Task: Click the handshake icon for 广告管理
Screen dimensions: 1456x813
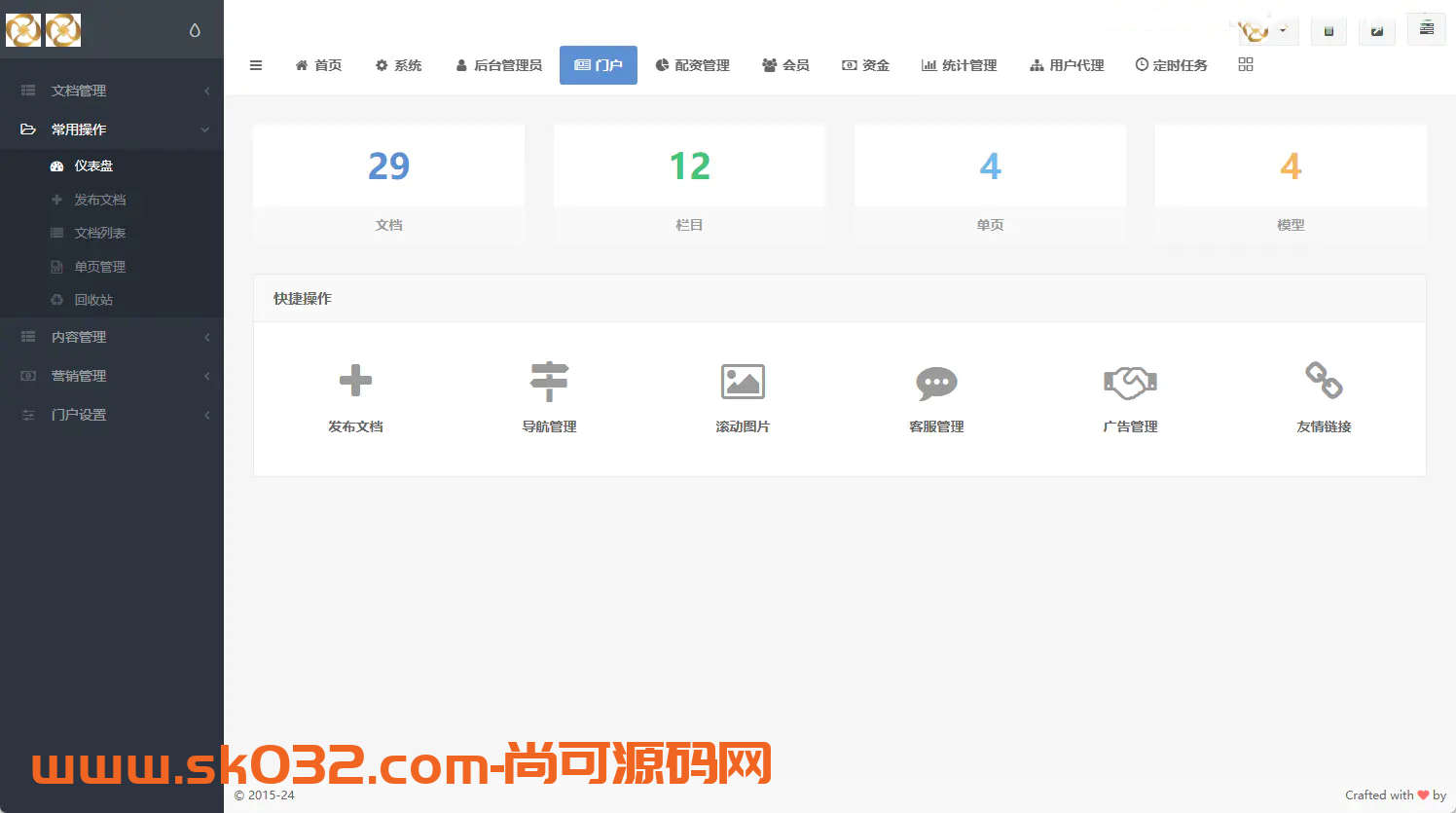Action: (x=1130, y=383)
